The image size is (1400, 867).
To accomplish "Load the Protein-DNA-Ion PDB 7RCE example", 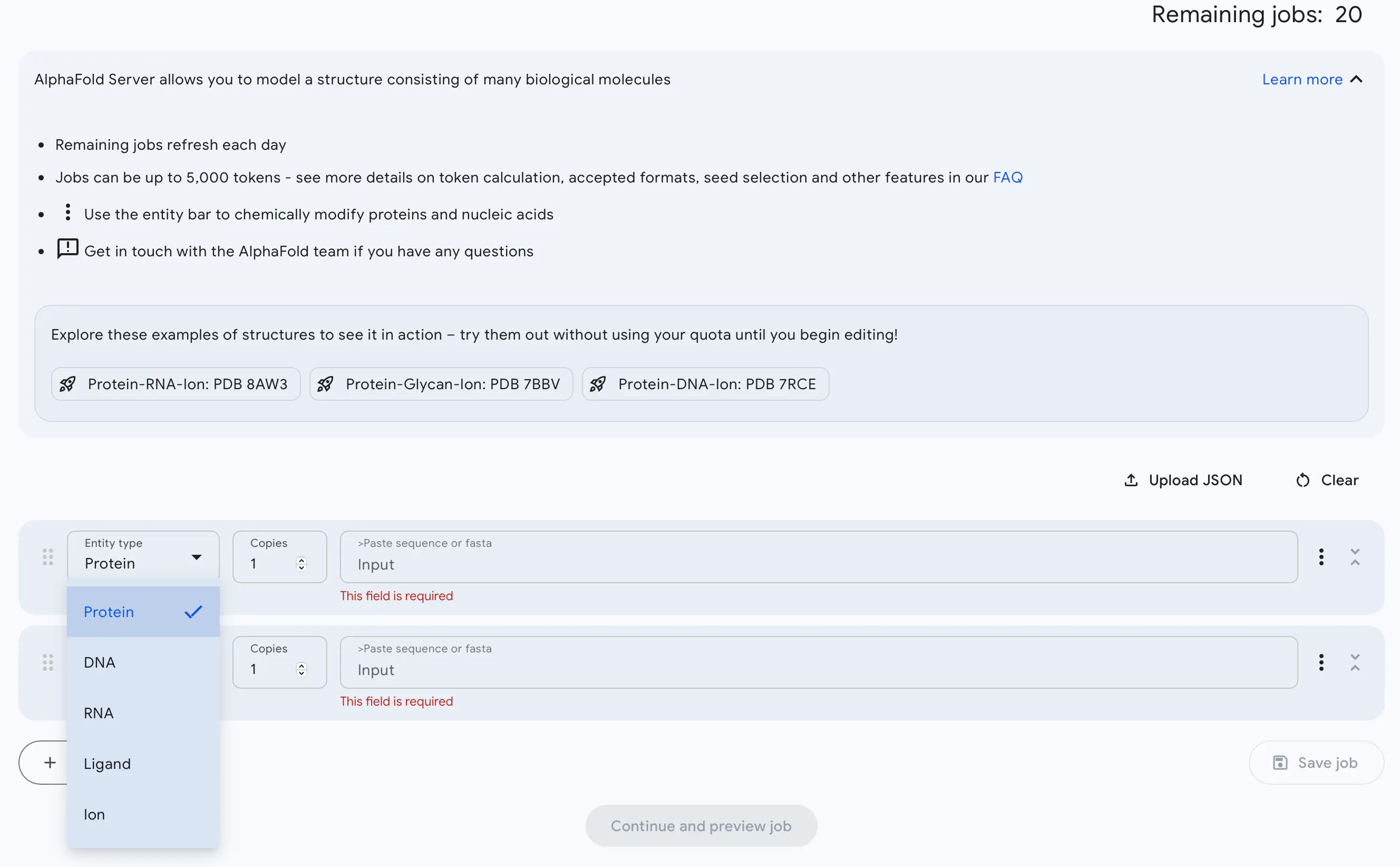I will [x=705, y=383].
